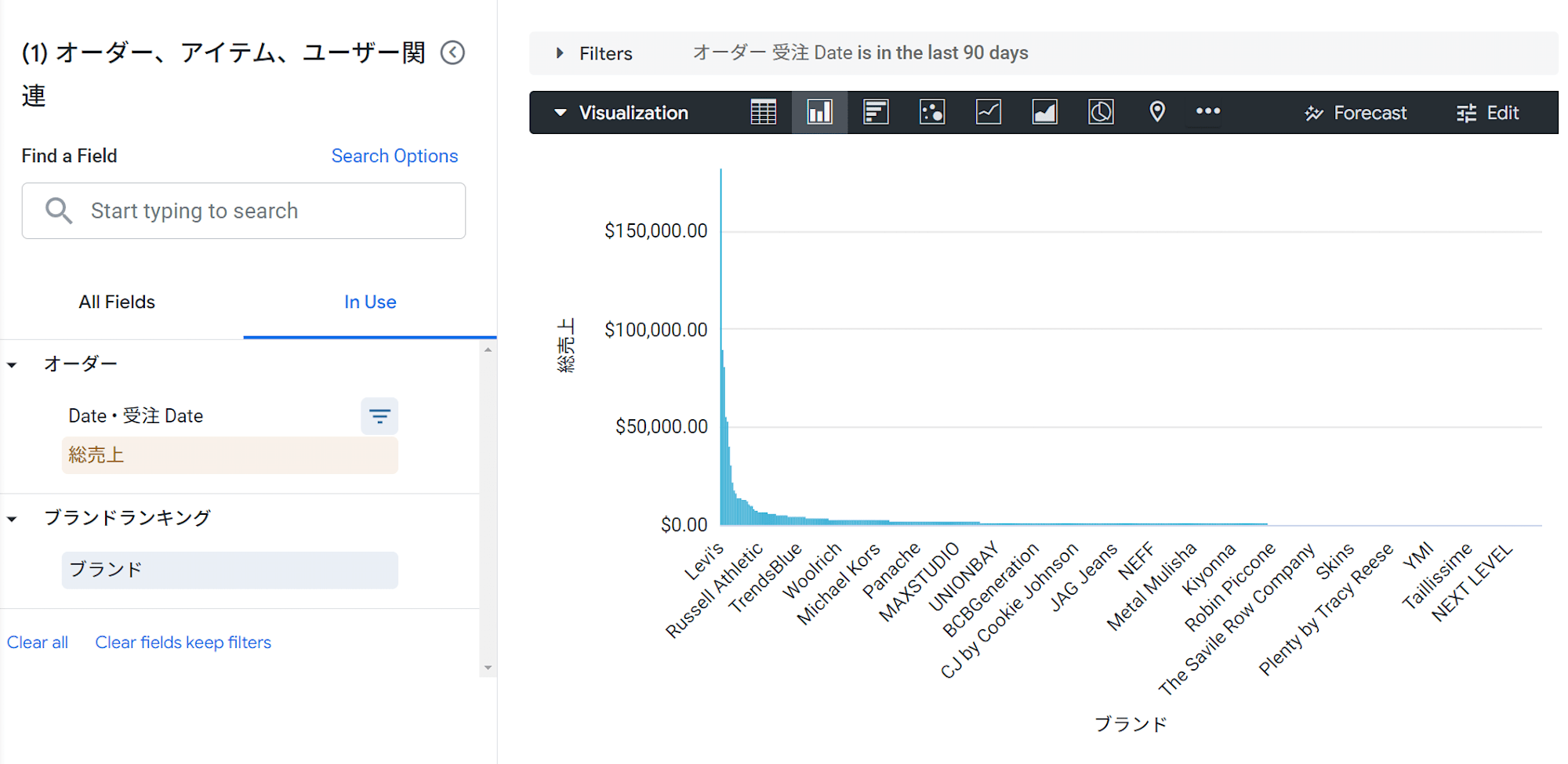Select the area chart visualization icon

coord(1044,112)
